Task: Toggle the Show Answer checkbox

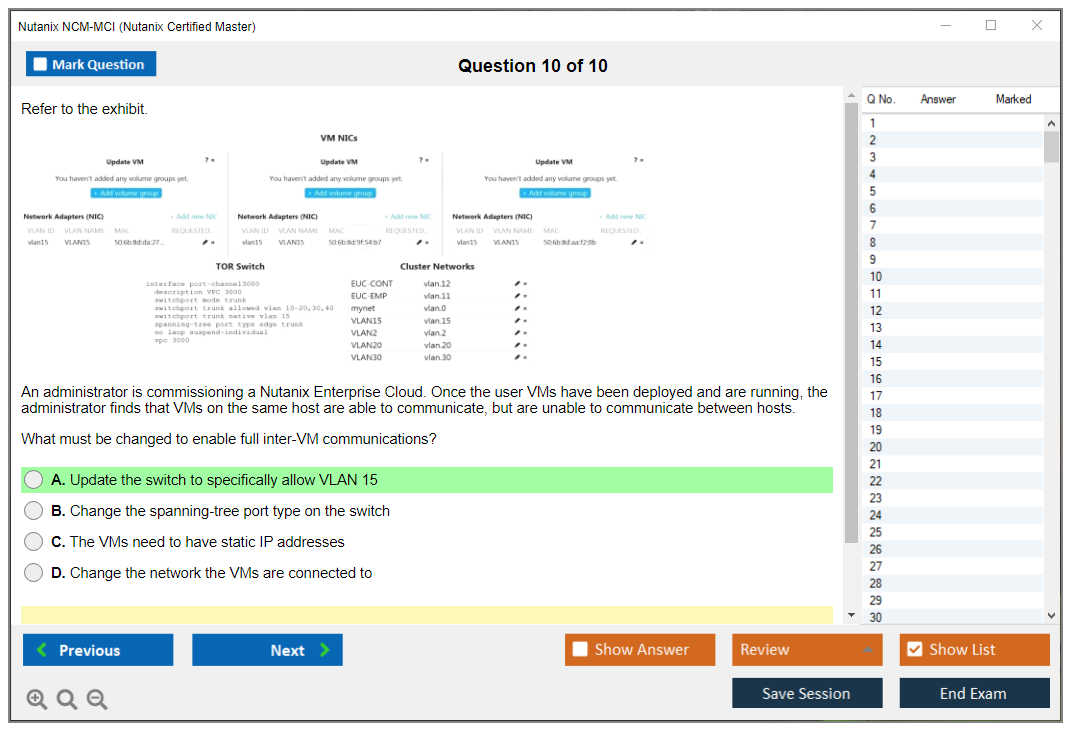Action: click(x=580, y=650)
